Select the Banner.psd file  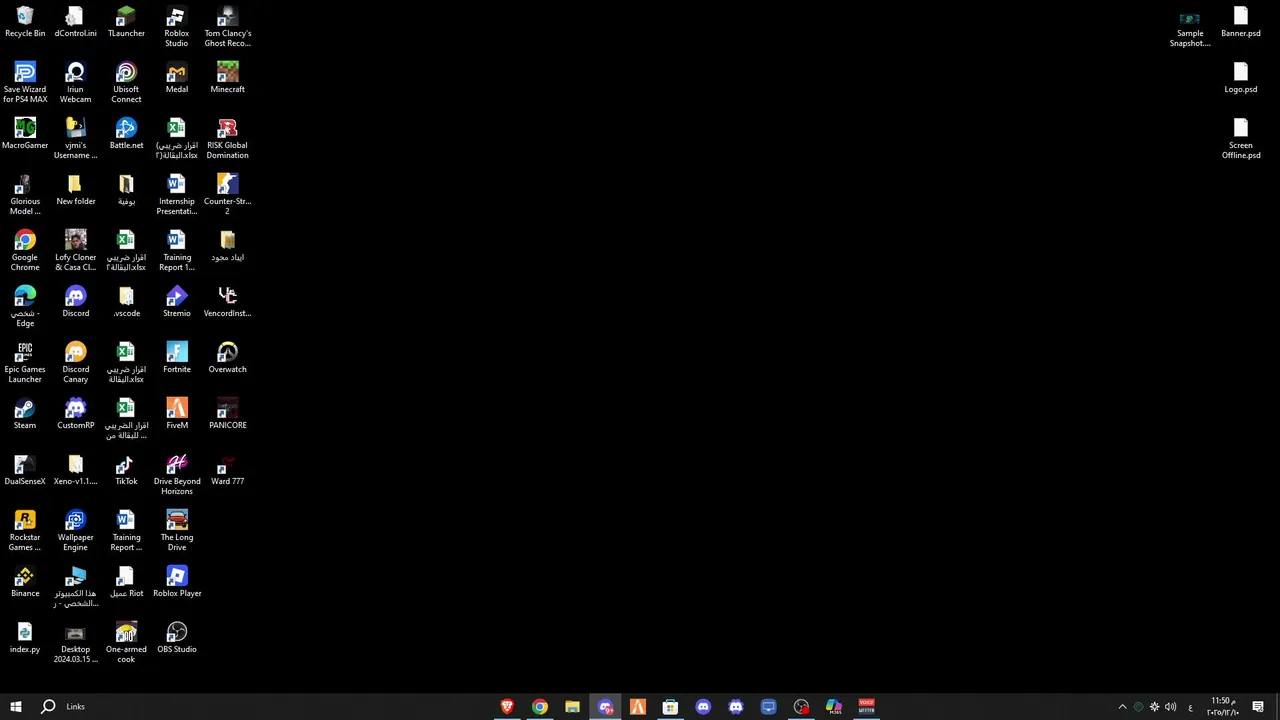[1241, 23]
